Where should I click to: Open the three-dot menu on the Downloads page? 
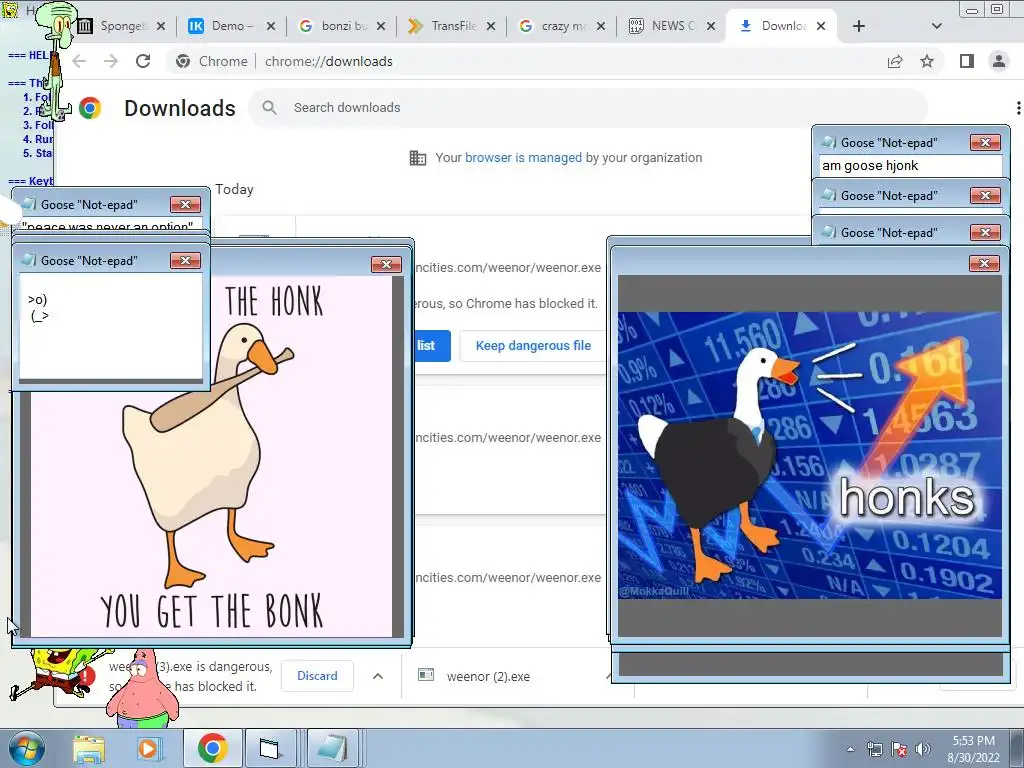pyautogui.click(x=1018, y=108)
